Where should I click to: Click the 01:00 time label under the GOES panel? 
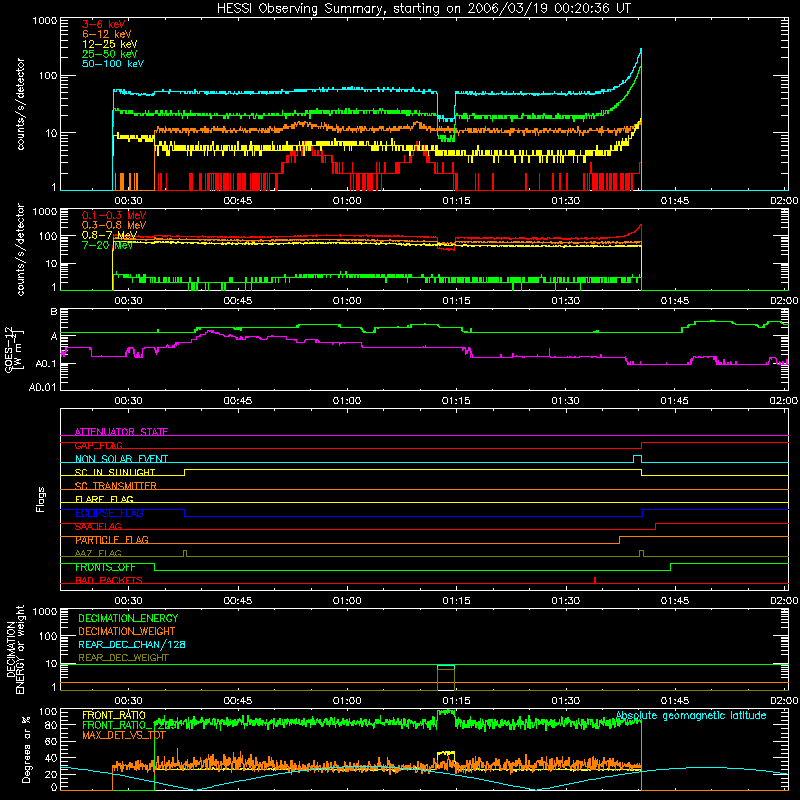[347, 401]
